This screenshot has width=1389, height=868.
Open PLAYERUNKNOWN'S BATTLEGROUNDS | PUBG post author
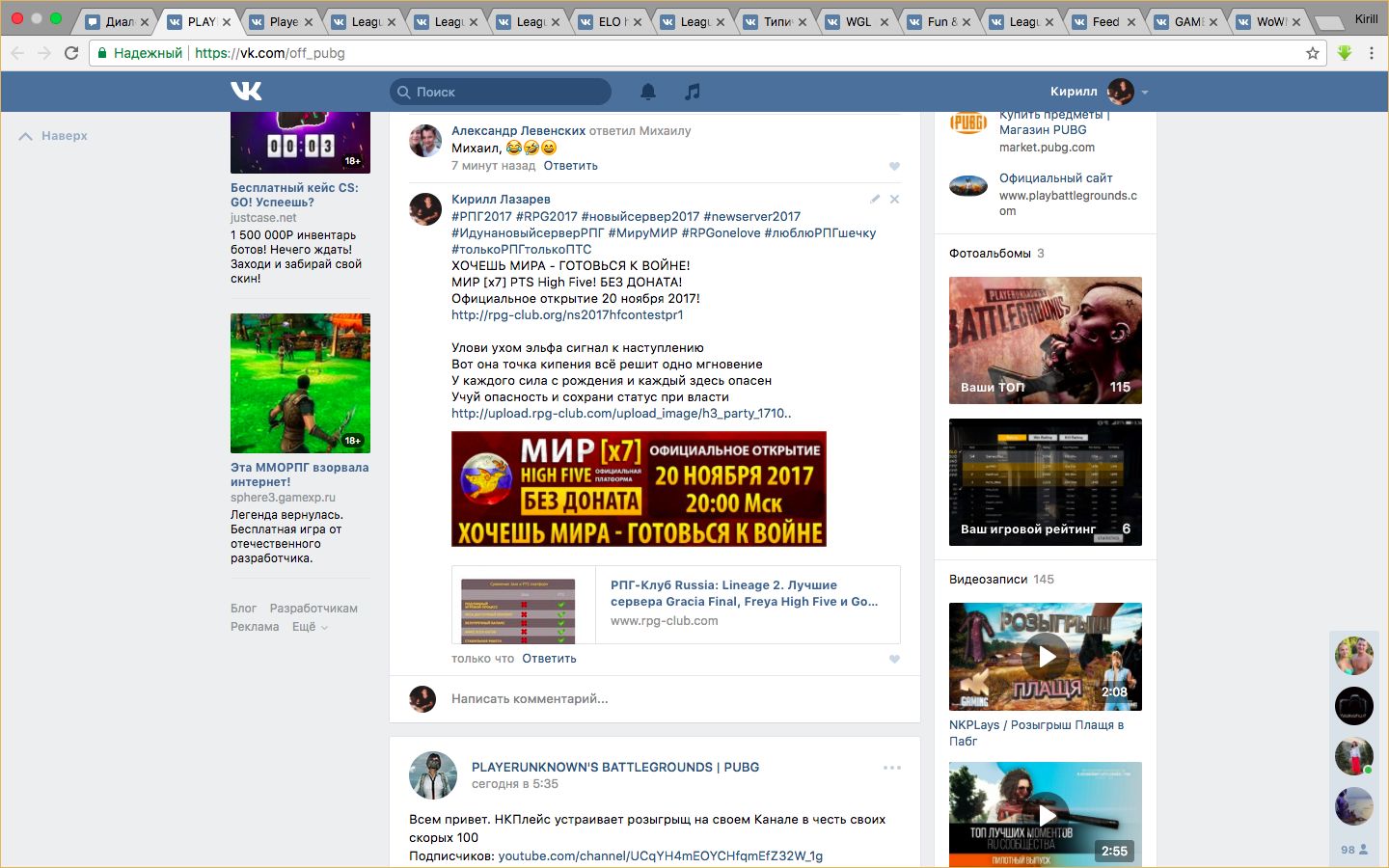point(615,767)
